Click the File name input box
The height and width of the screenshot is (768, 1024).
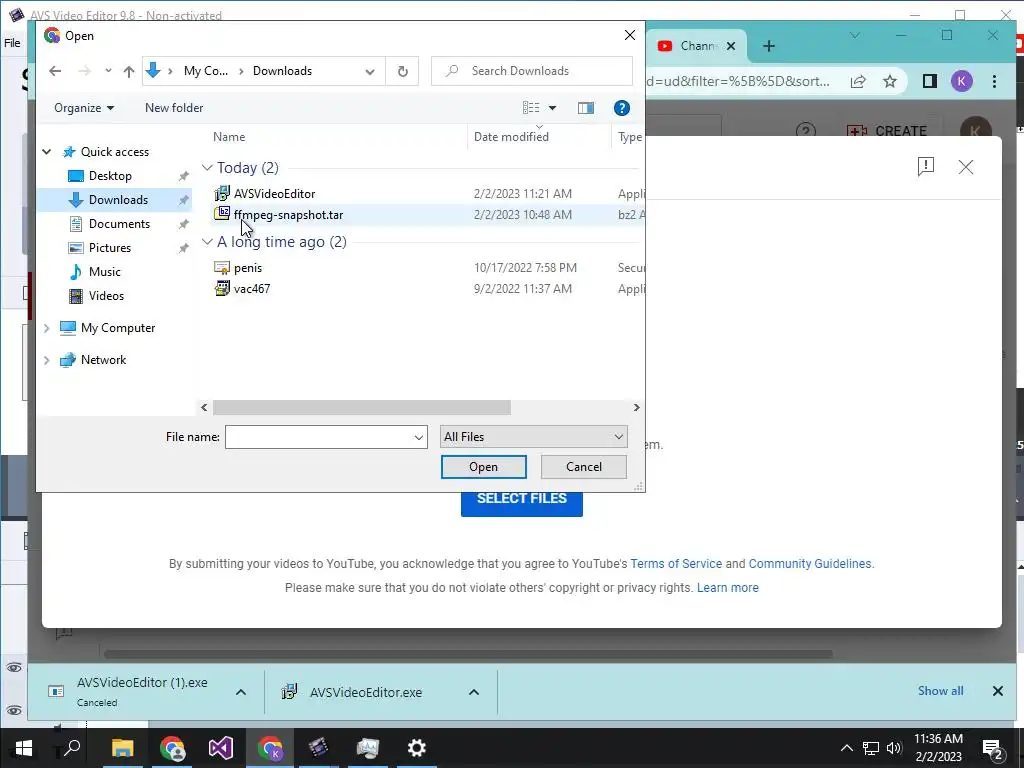pos(318,437)
